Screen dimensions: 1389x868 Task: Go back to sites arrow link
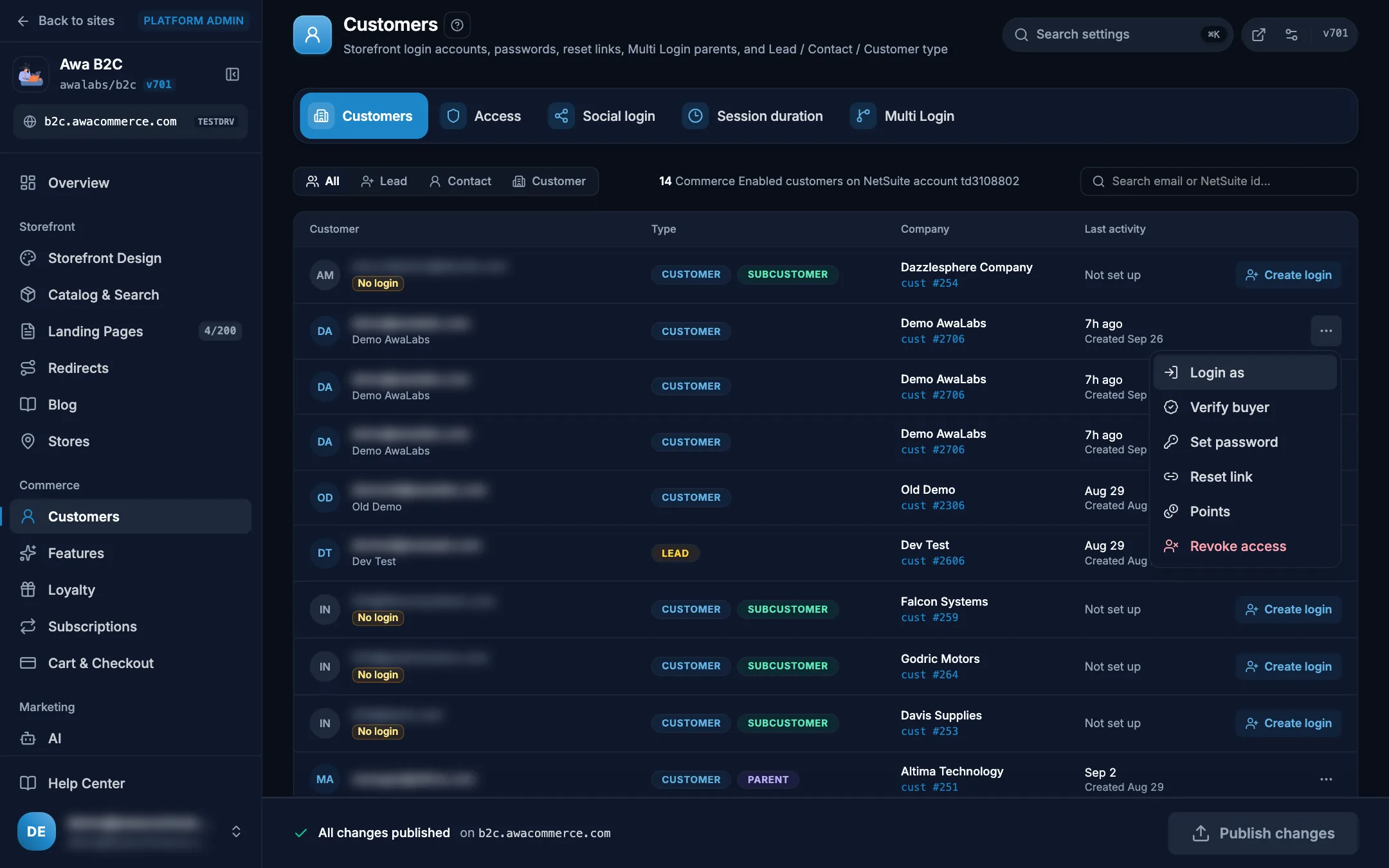(x=66, y=21)
